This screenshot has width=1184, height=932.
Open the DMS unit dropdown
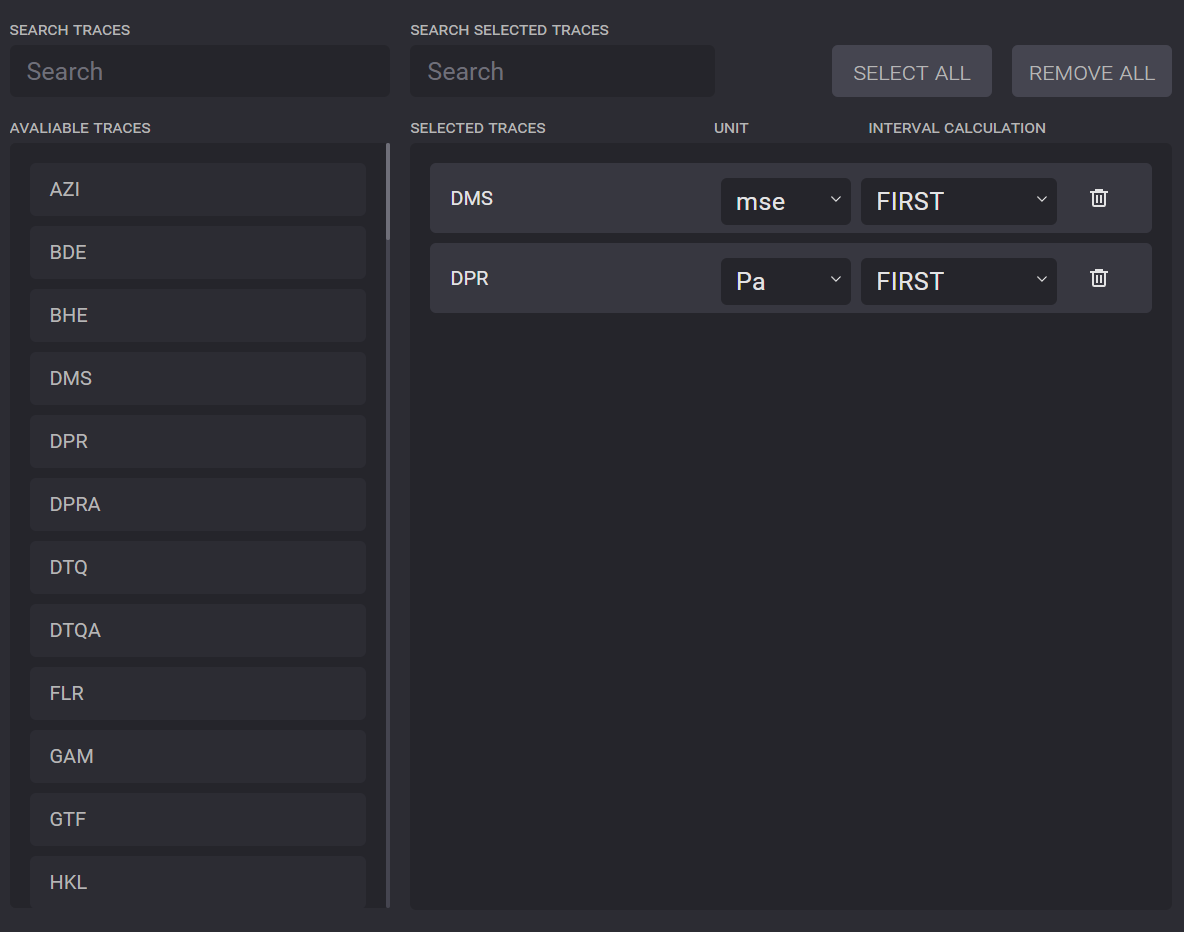[x=785, y=201]
